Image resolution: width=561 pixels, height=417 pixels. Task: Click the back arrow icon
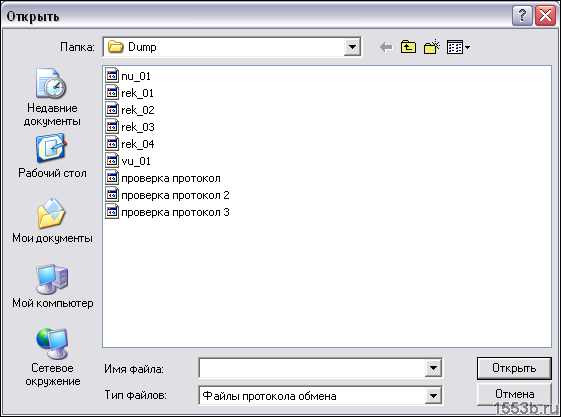(386, 47)
